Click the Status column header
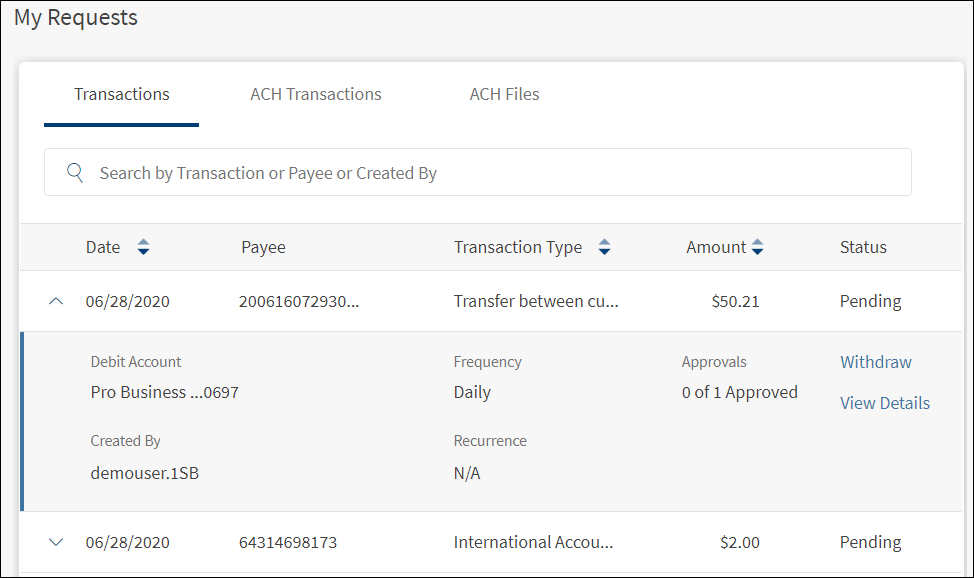The width and height of the screenshot is (974, 578). [x=863, y=247]
